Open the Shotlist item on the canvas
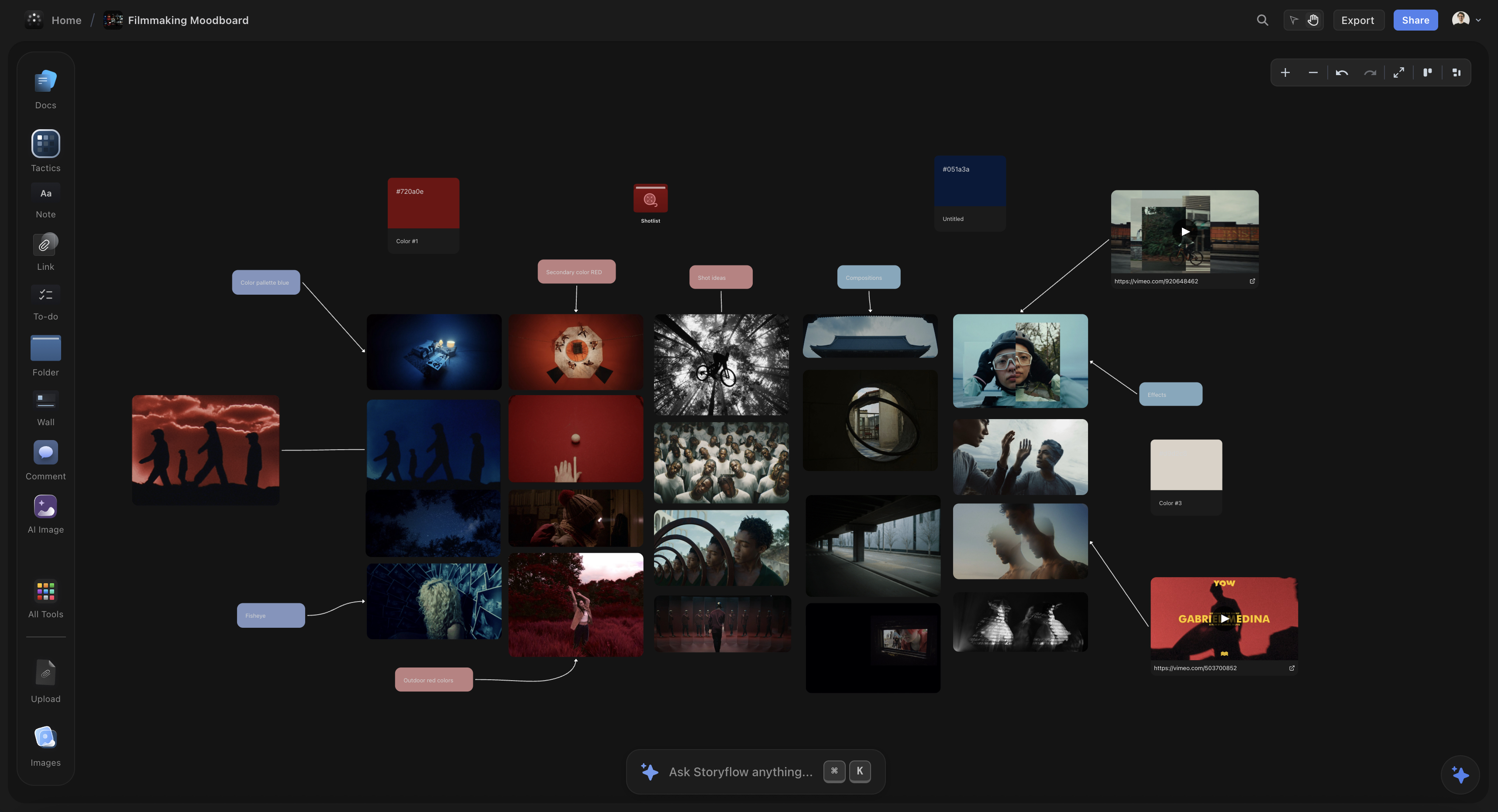The width and height of the screenshot is (1498, 812). coord(650,198)
